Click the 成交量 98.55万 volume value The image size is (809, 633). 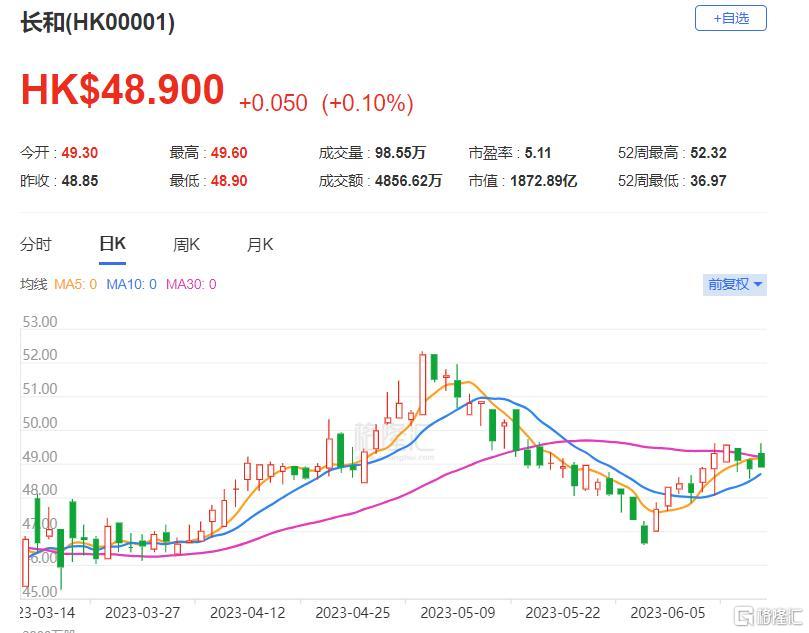tap(372, 153)
